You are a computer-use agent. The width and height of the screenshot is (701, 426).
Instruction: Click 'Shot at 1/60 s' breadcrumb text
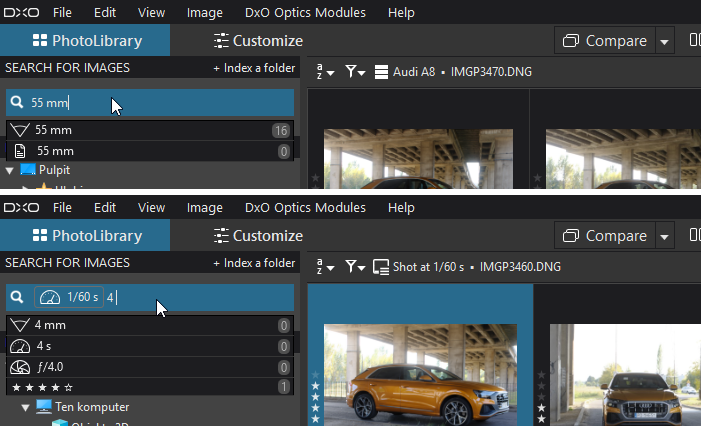coord(428,267)
